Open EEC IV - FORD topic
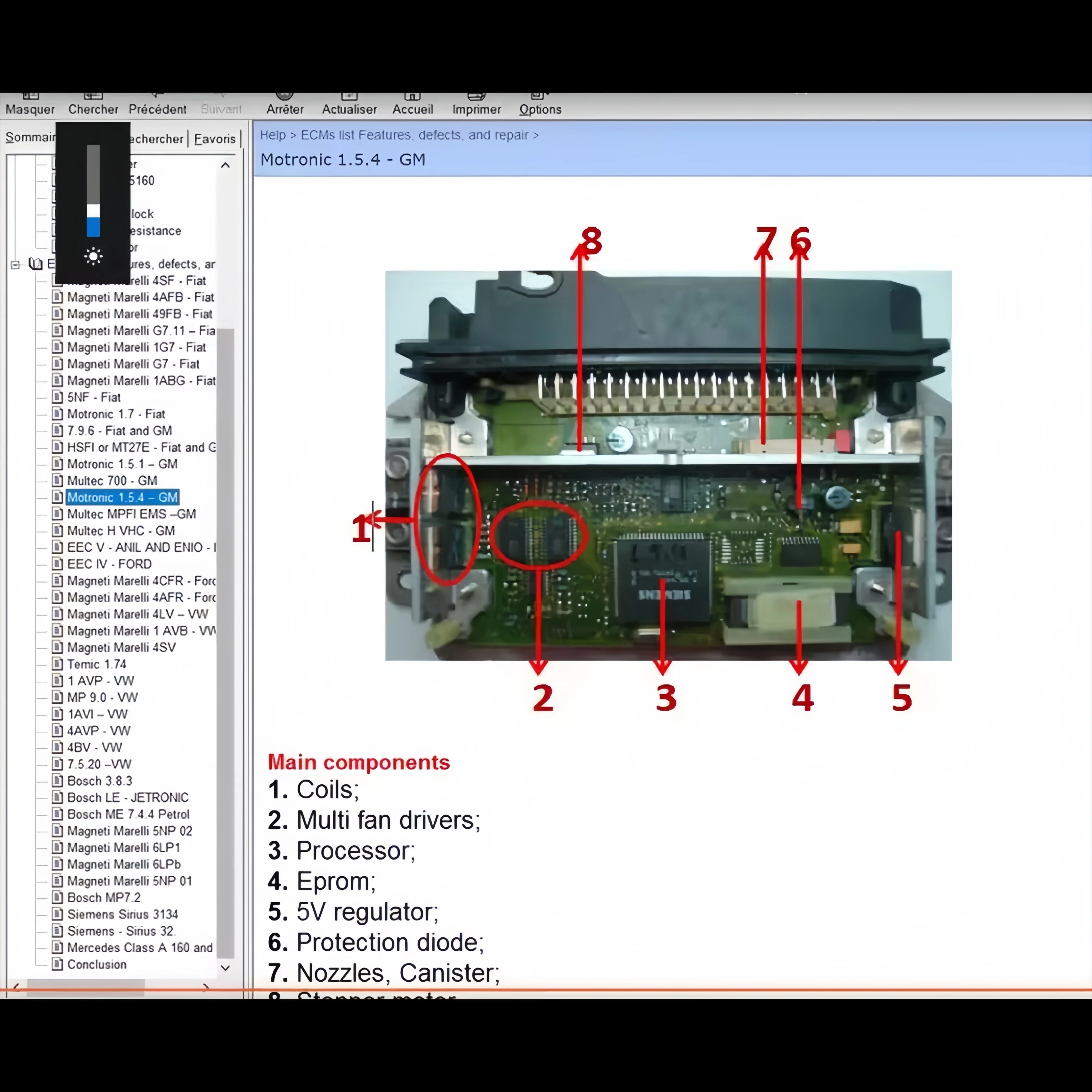 109,564
